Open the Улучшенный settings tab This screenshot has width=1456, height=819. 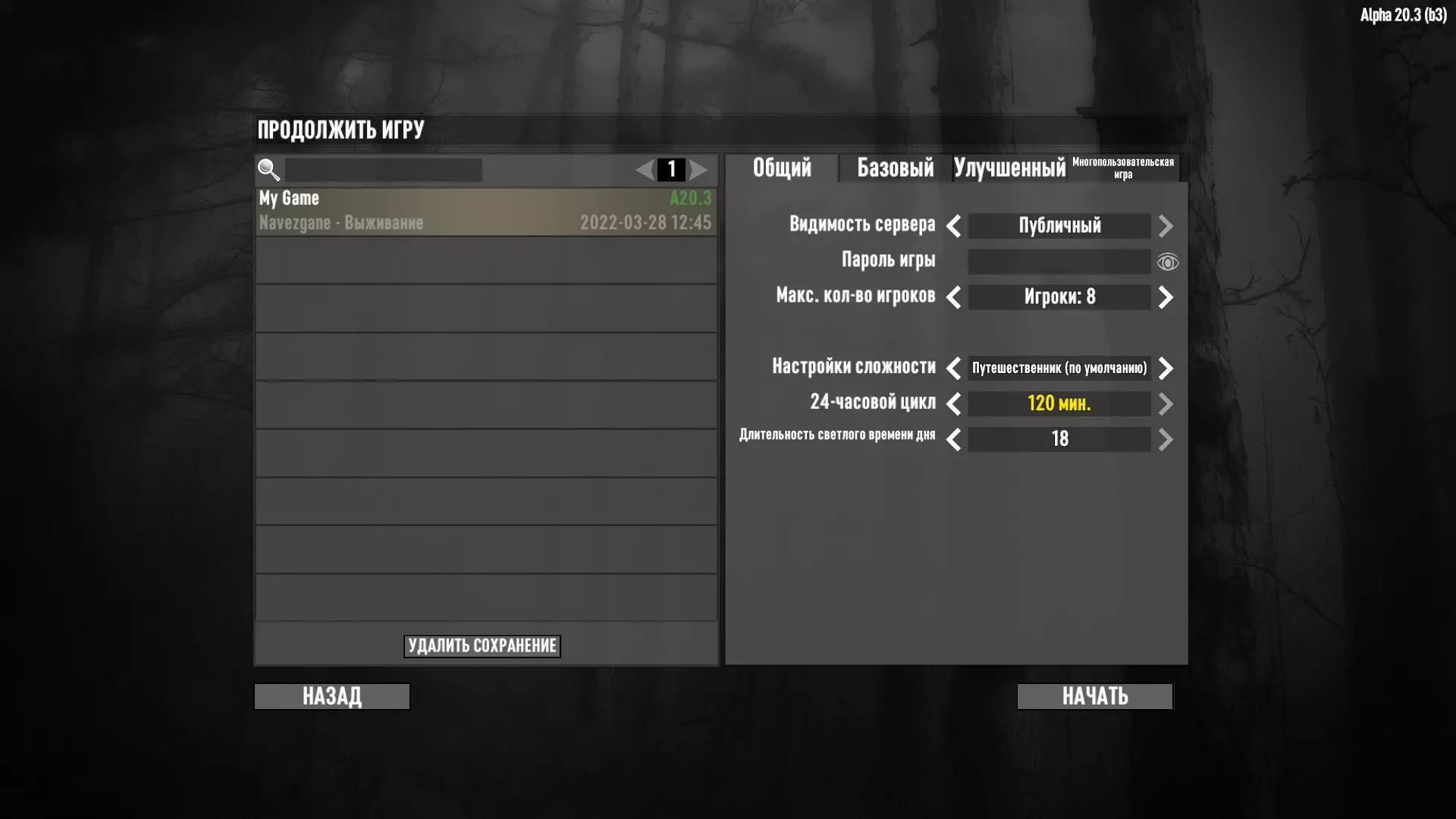click(1009, 168)
